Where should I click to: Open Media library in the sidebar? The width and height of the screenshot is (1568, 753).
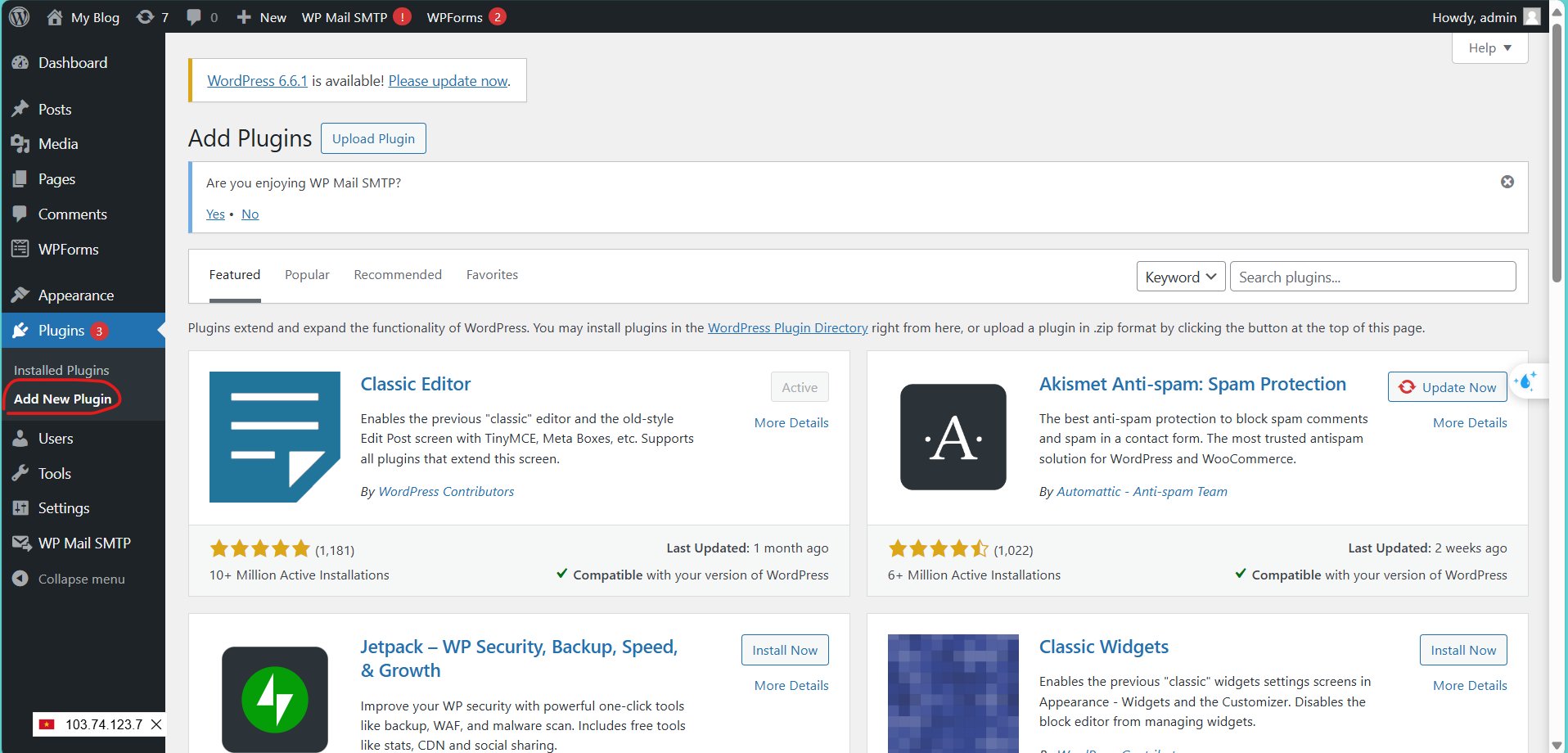pos(83,144)
